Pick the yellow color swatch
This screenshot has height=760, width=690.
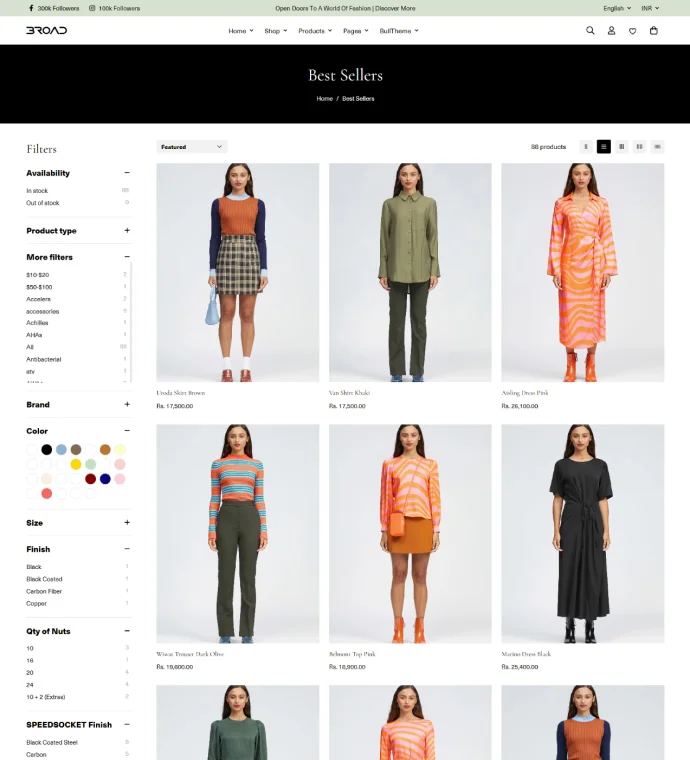76,464
